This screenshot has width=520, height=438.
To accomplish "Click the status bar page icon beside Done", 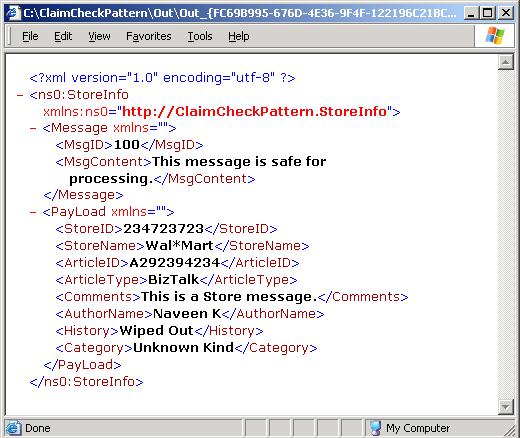I will [x=14, y=428].
